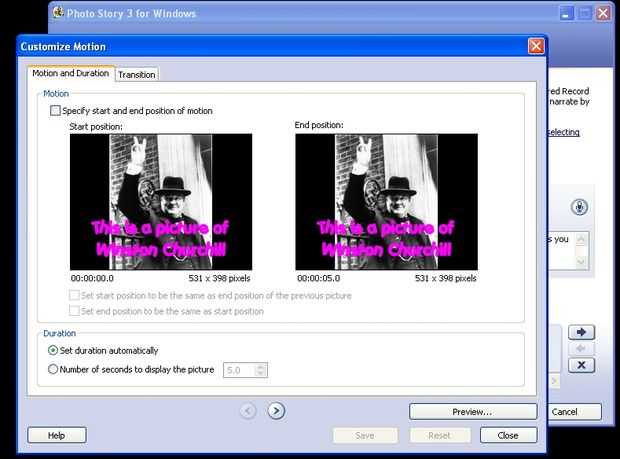The width and height of the screenshot is (620, 459).
Task: Click the seconds value field showing 5.0
Action: [239, 370]
